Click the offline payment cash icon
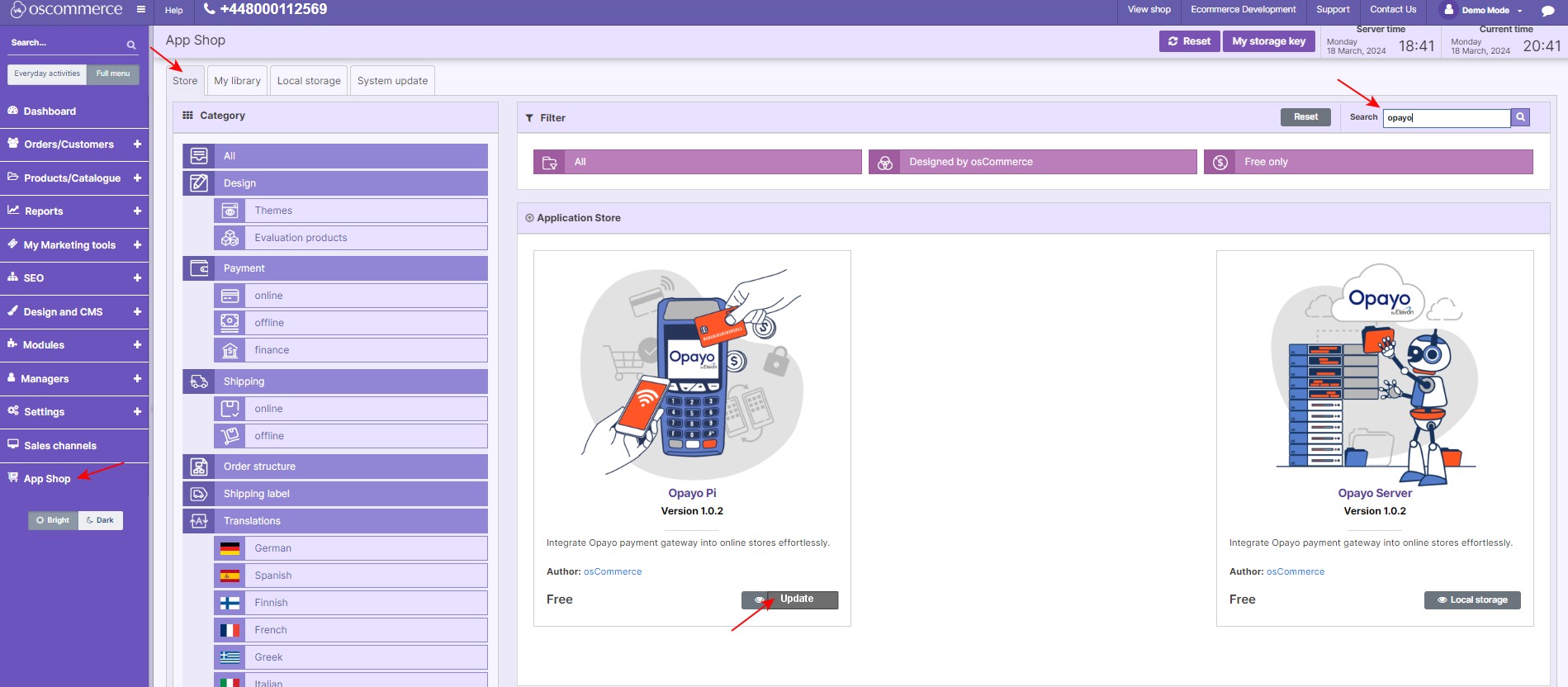The width and height of the screenshot is (1568, 687). coord(230,323)
